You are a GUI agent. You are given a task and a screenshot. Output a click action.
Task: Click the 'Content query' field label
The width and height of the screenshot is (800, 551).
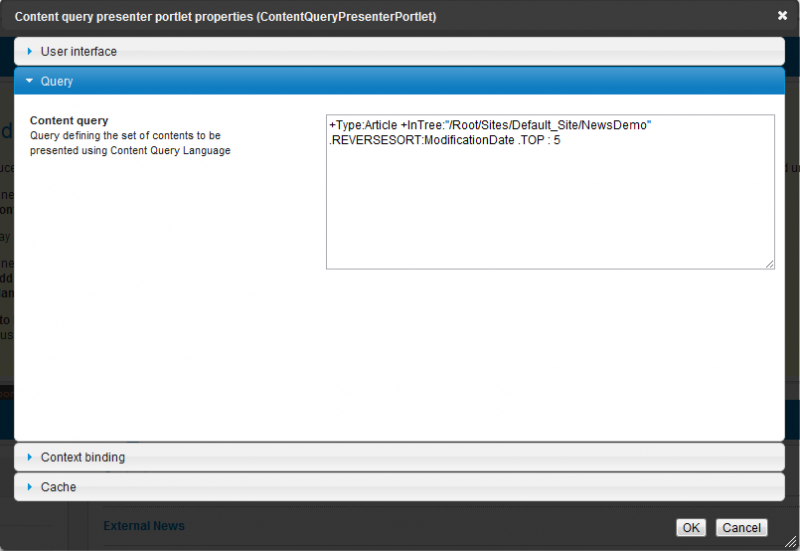click(69, 120)
